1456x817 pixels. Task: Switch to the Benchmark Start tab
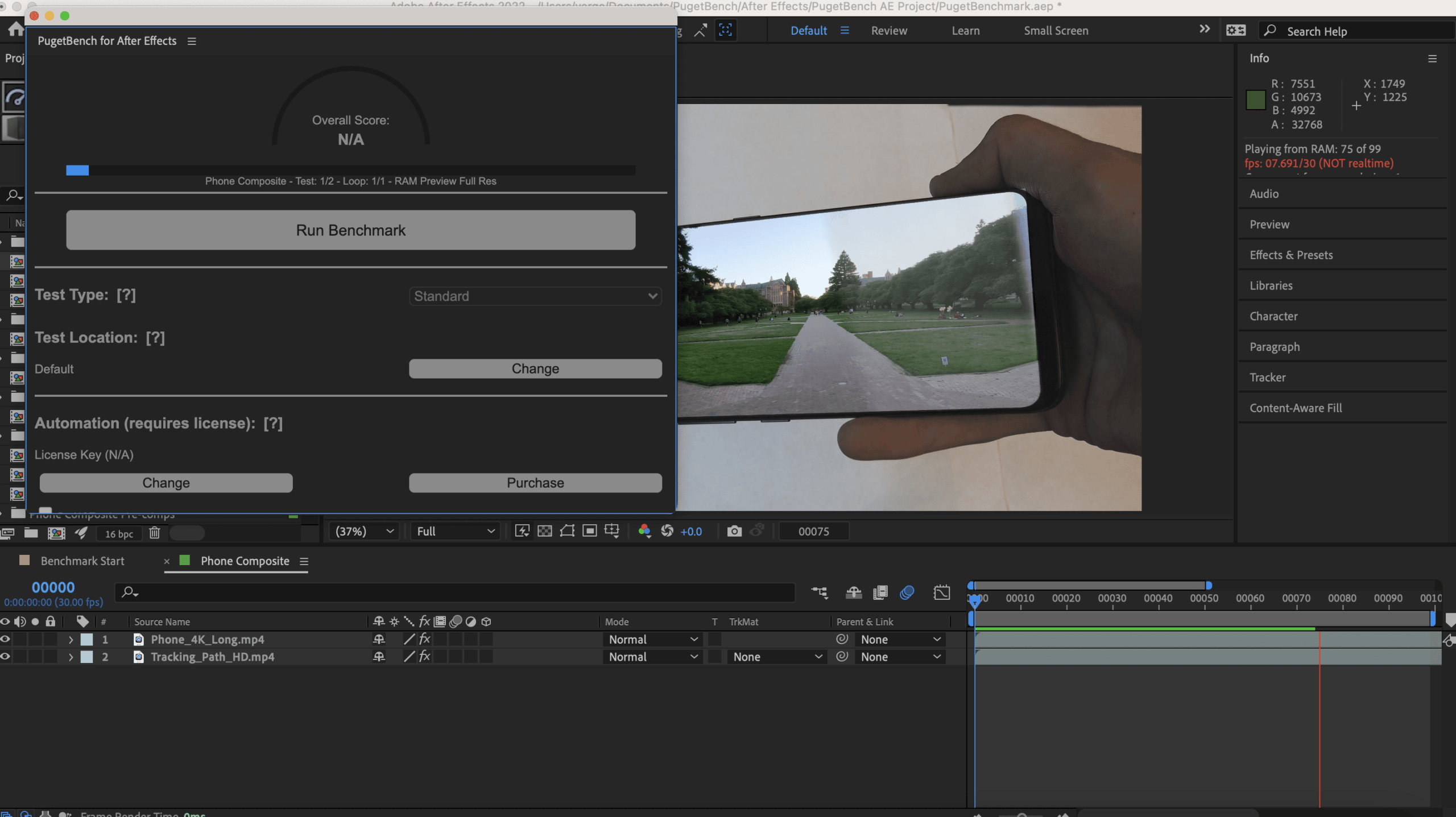pos(82,561)
